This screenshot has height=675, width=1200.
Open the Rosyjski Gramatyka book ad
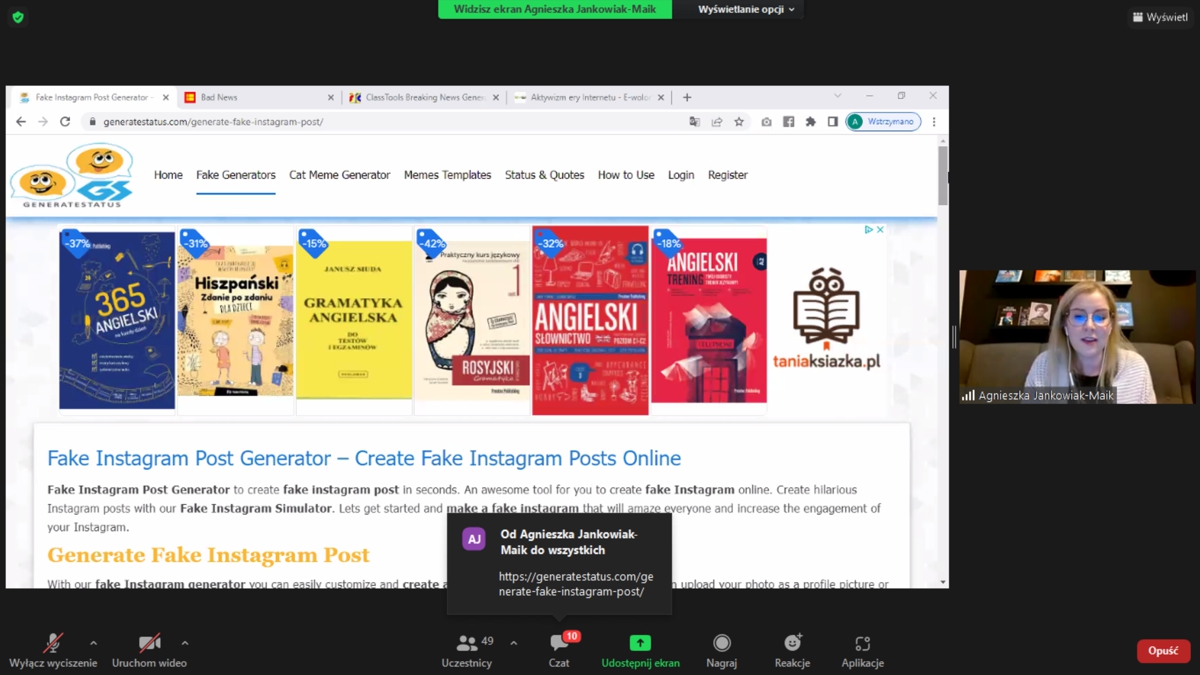pyautogui.click(x=472, y=320)
